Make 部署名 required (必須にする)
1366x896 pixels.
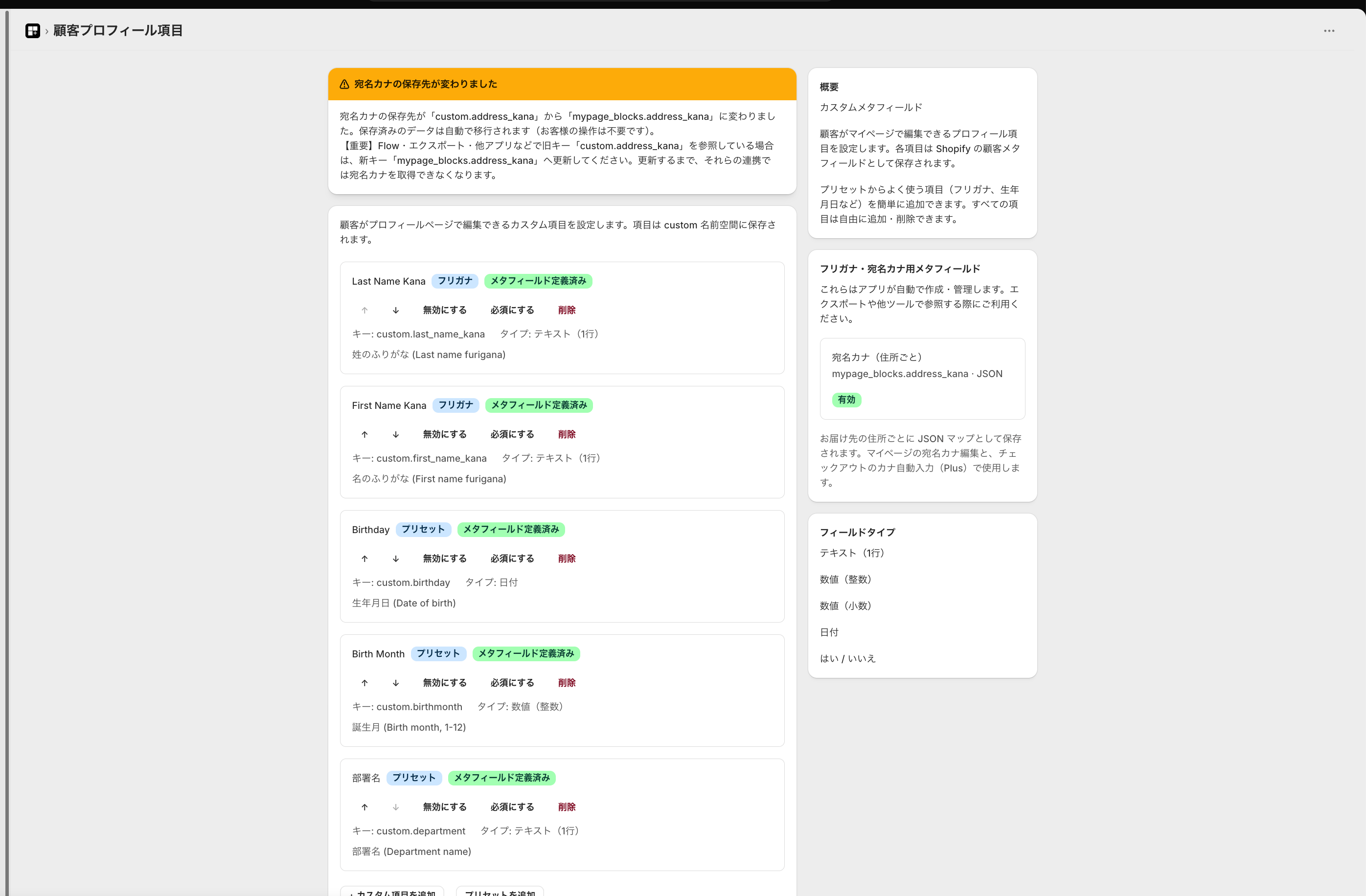512,807
